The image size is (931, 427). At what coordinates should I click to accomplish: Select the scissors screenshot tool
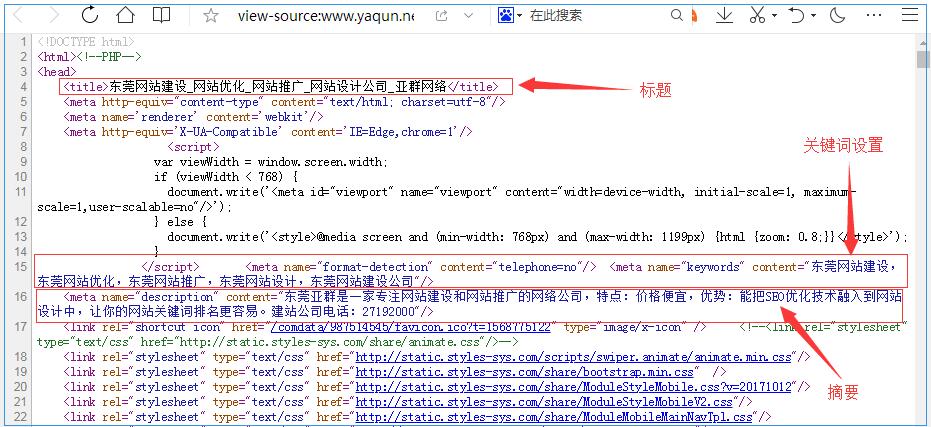pyautogui.click(x=757, y=15)
